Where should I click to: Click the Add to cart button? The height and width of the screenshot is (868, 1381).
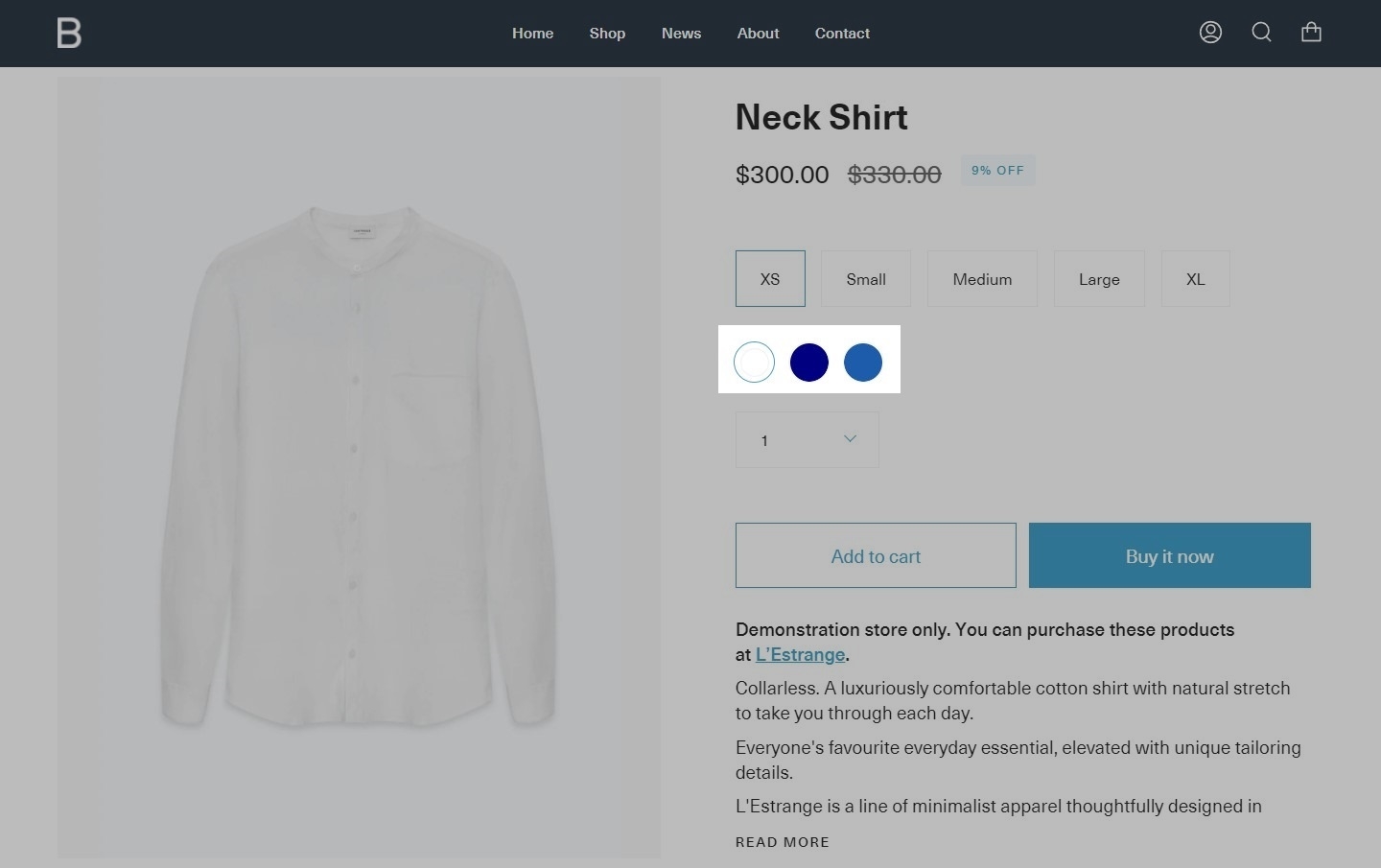click(876, 556)
